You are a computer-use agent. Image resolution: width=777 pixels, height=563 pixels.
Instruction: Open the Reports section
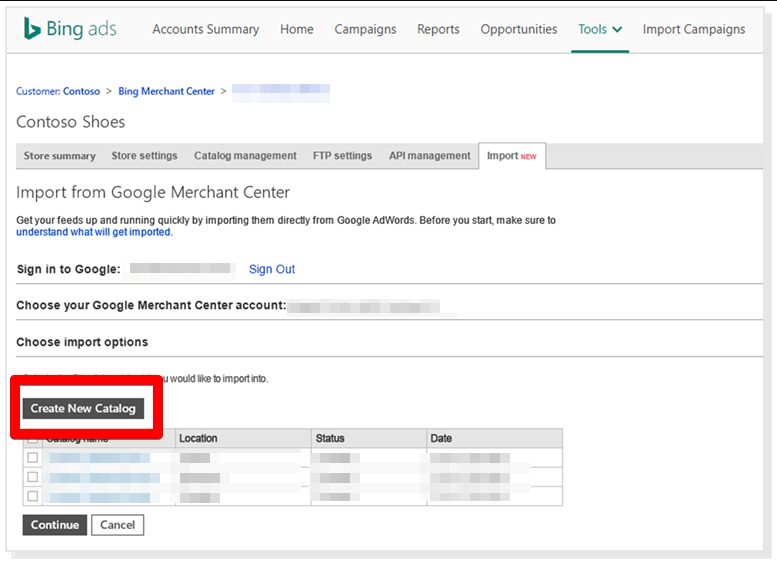tap(438, 29)
